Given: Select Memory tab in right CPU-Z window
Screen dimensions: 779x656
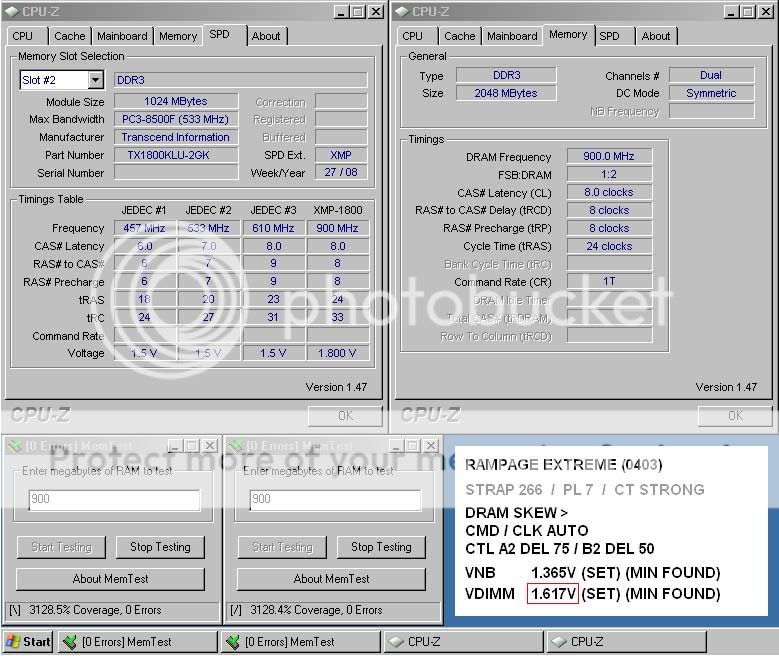Looking at the screenshot, I should click(568, 35).
